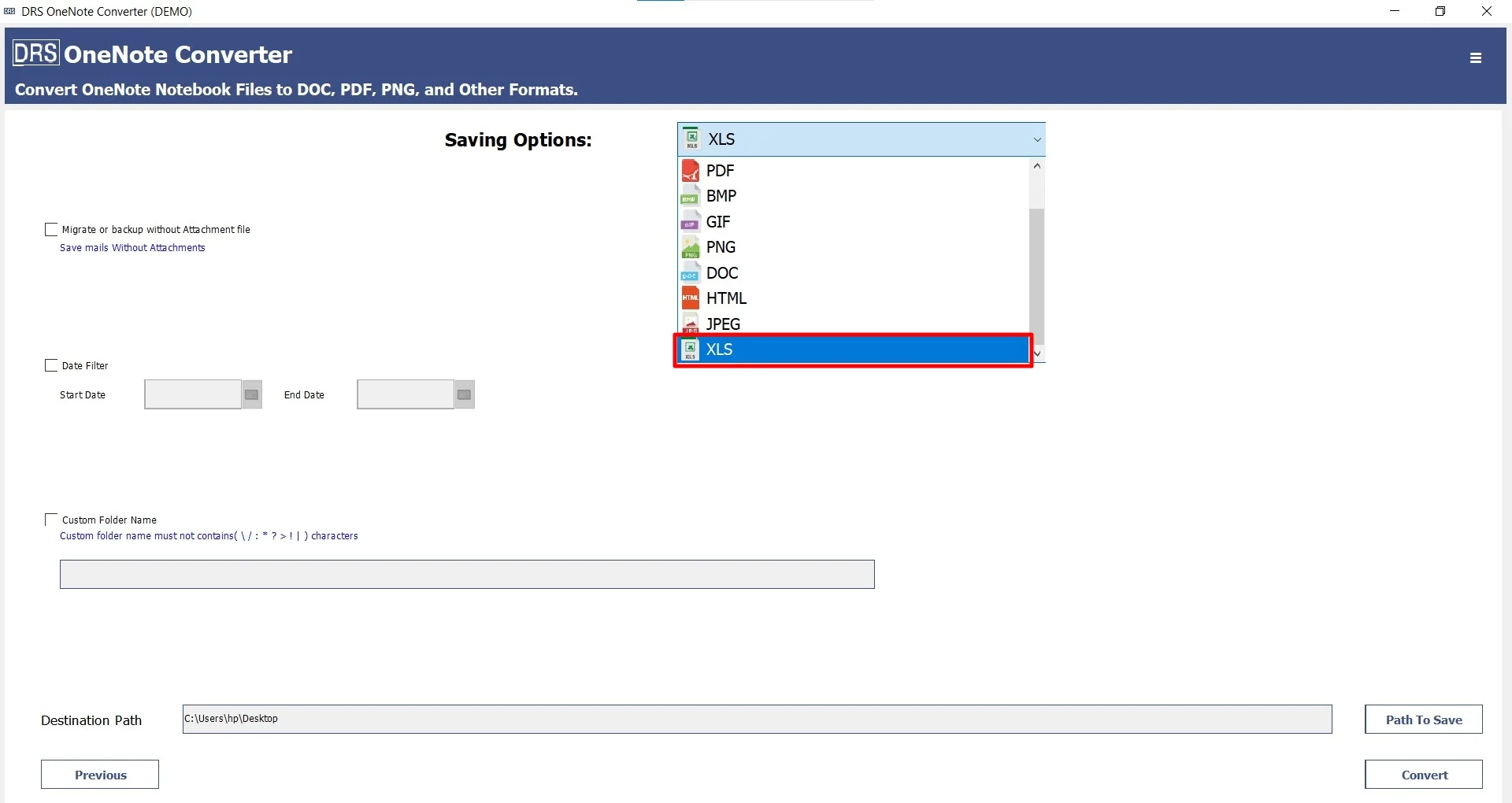This screenshot has height=803, width=1512.
Task: Choose DOC from the format list
Action: [854, 273]
